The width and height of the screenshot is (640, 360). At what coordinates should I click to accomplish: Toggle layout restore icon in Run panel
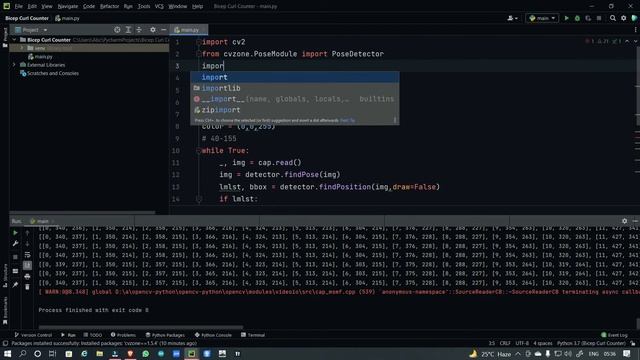pos(16,271)
